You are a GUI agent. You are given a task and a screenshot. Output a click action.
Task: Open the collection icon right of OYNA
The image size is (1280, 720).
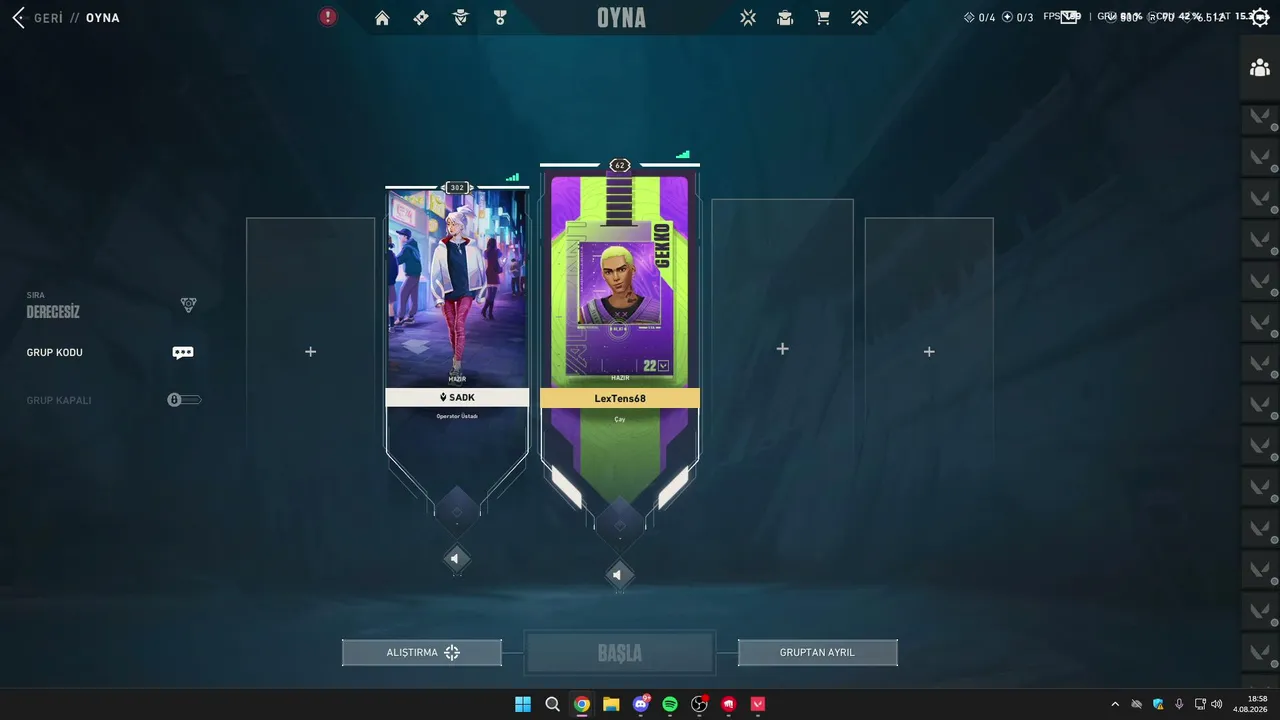(x=785, y=18)
